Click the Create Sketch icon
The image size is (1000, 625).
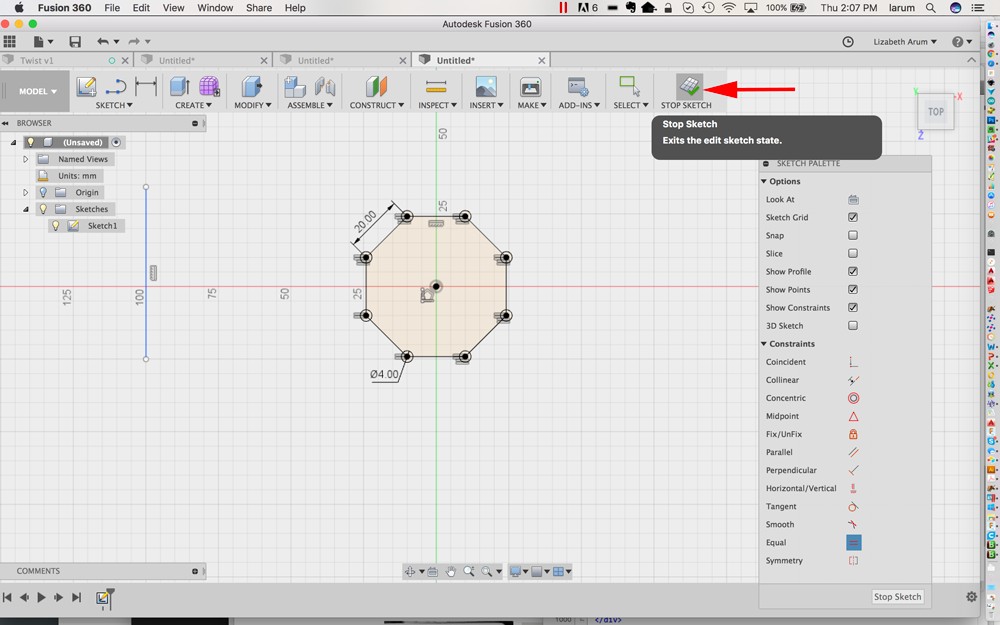coord(86,87)
